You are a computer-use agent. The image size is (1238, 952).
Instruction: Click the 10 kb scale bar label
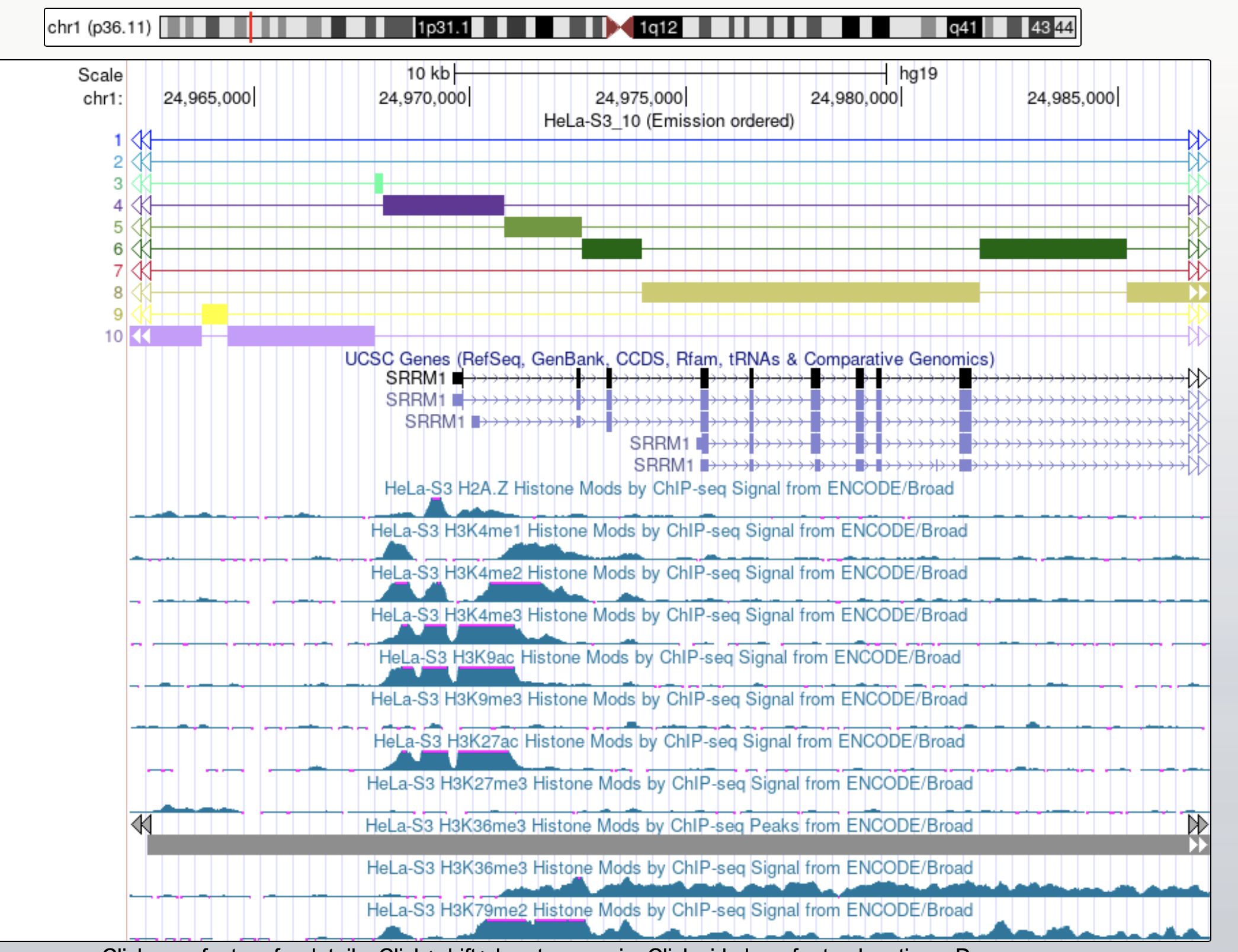pyautogui.click(x=428, y=73)
